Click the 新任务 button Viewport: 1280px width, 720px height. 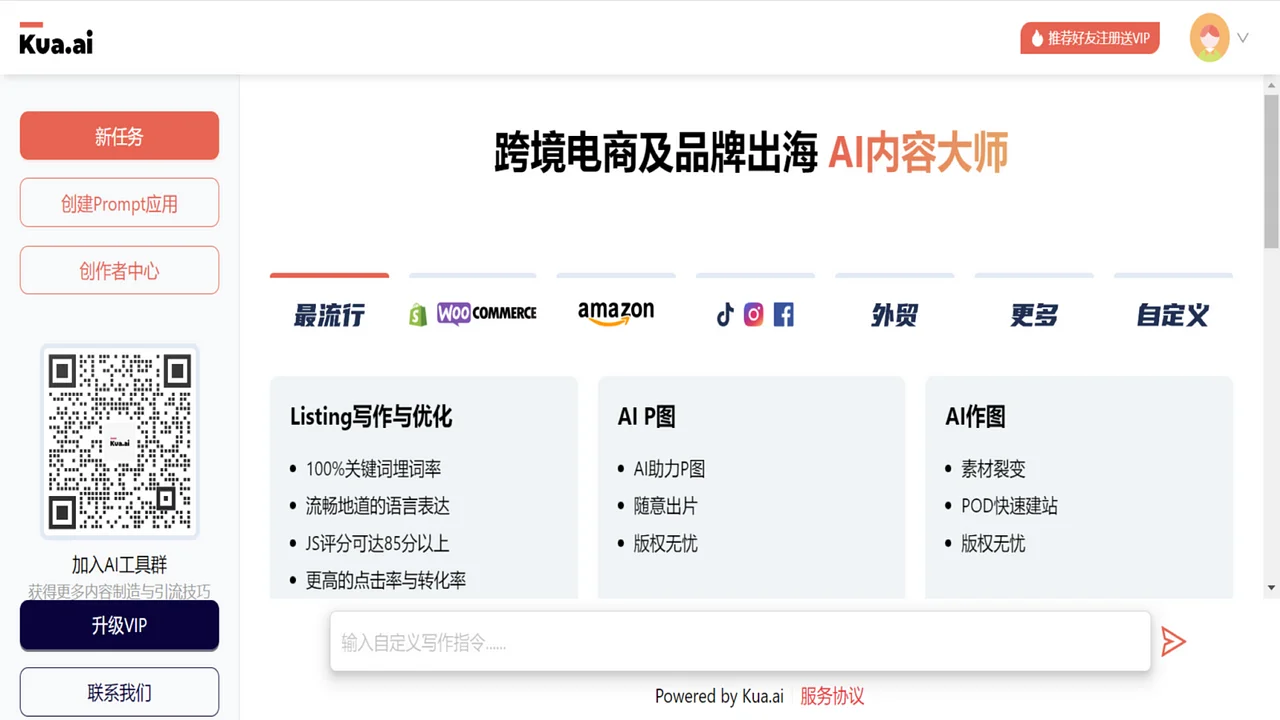pos(119,135)
